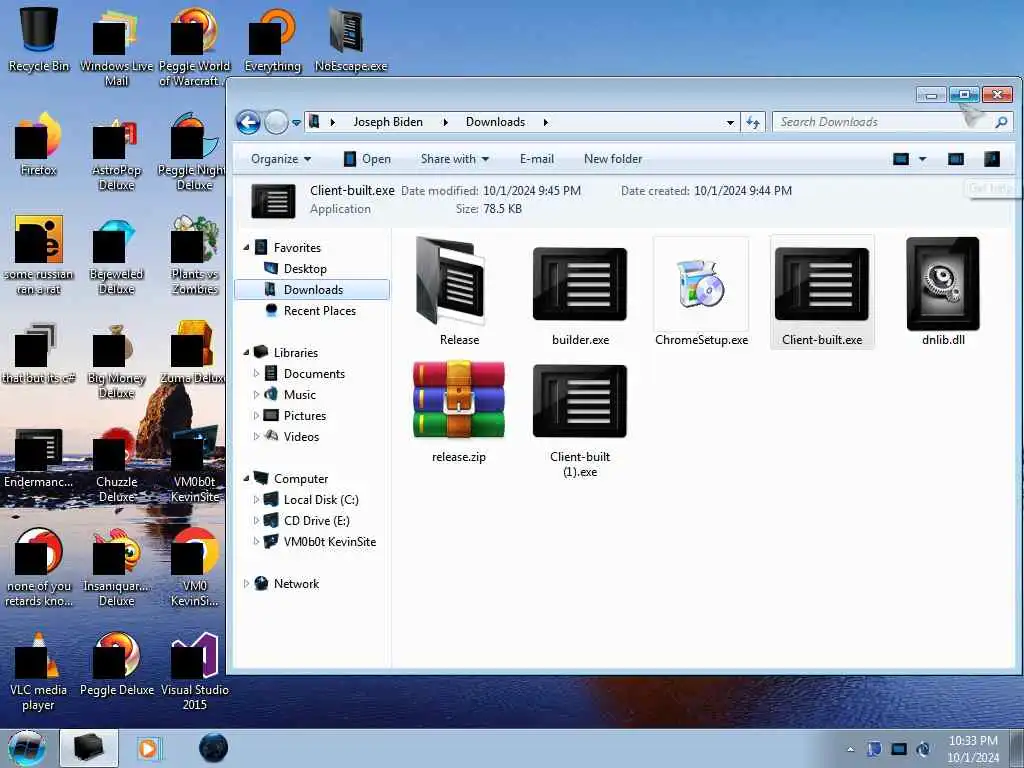1024x768 pixels.
Task: Click Libraries in navigation pane
Action: pos(295,353)
